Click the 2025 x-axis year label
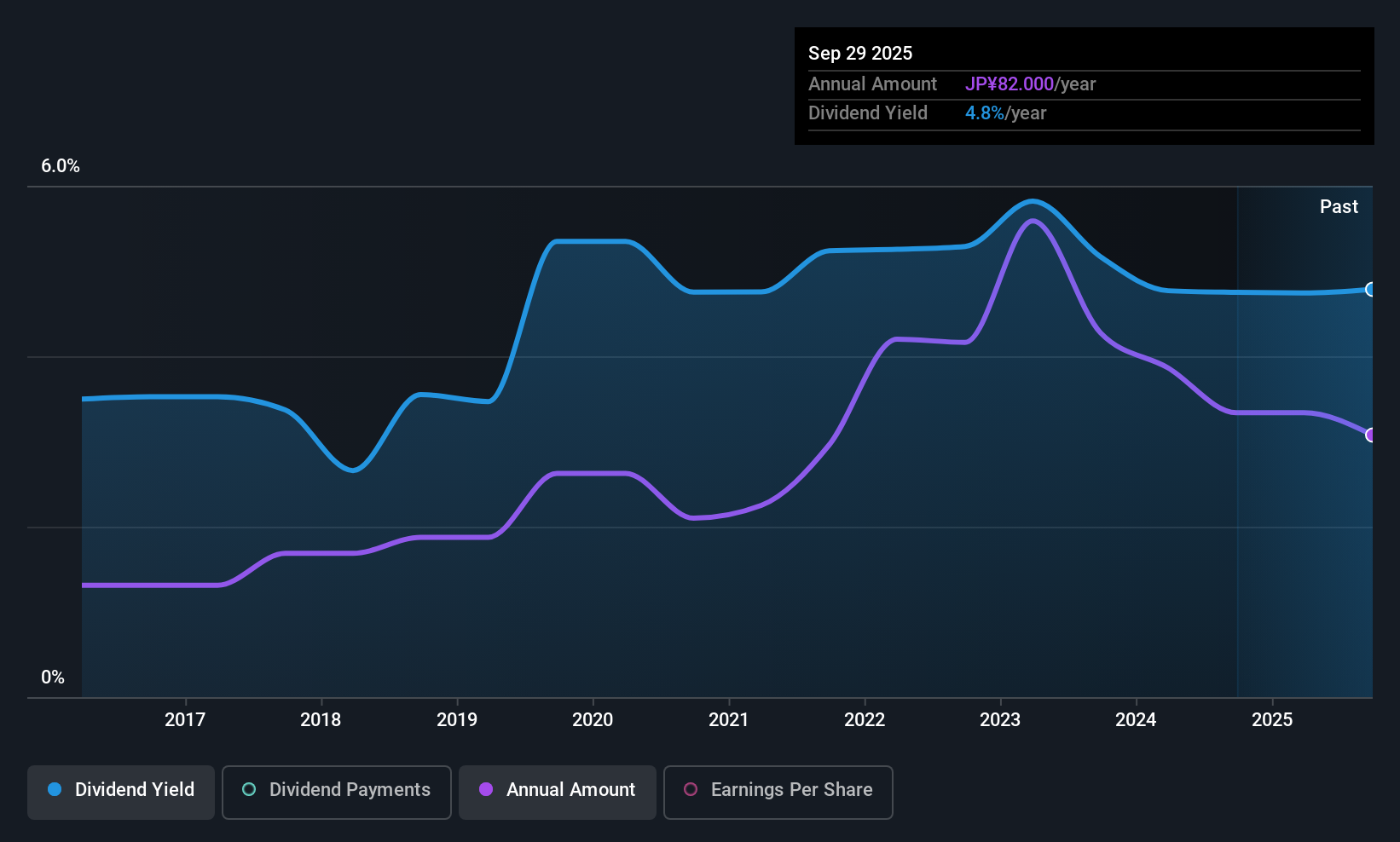 click(1272, 720)
